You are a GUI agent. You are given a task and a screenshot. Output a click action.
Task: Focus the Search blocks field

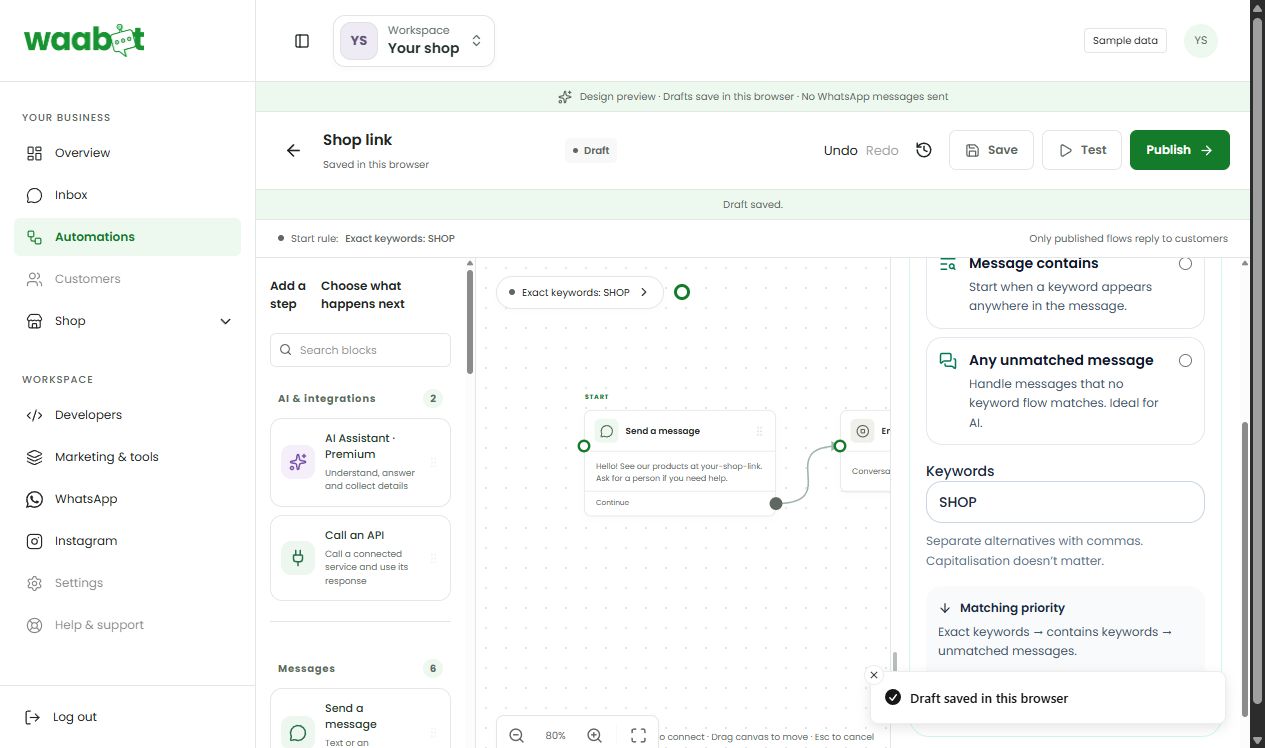[360, 350]
